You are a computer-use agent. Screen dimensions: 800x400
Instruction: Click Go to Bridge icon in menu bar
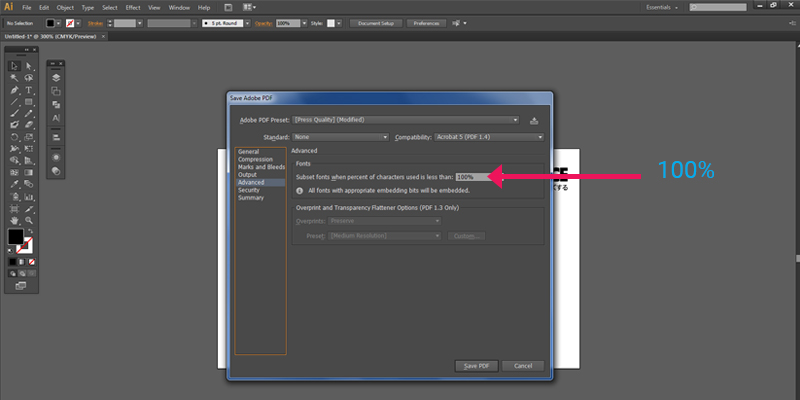click(x=228, y=8)
